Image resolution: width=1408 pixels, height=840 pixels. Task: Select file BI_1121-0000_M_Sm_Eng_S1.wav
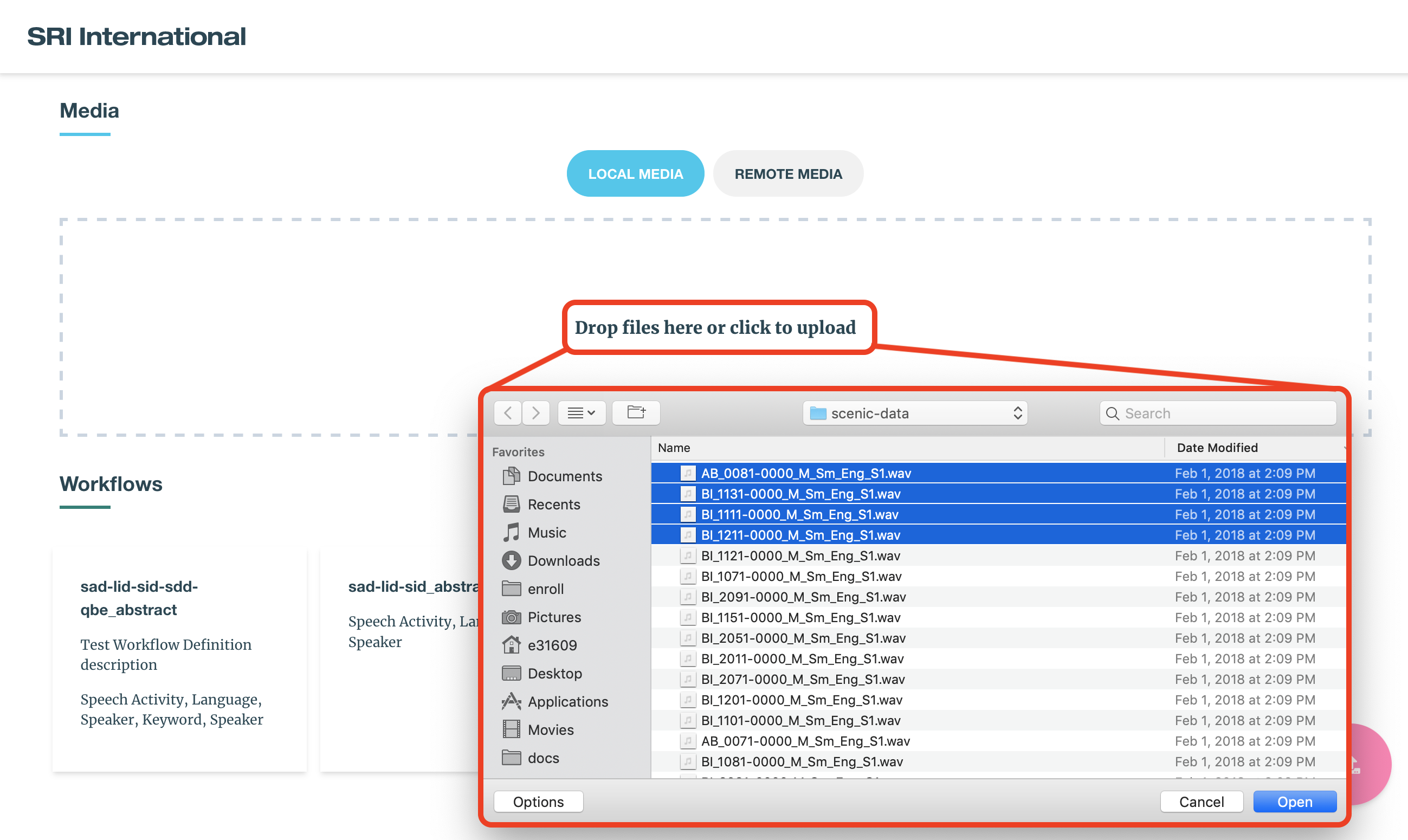tap(800, 555)
